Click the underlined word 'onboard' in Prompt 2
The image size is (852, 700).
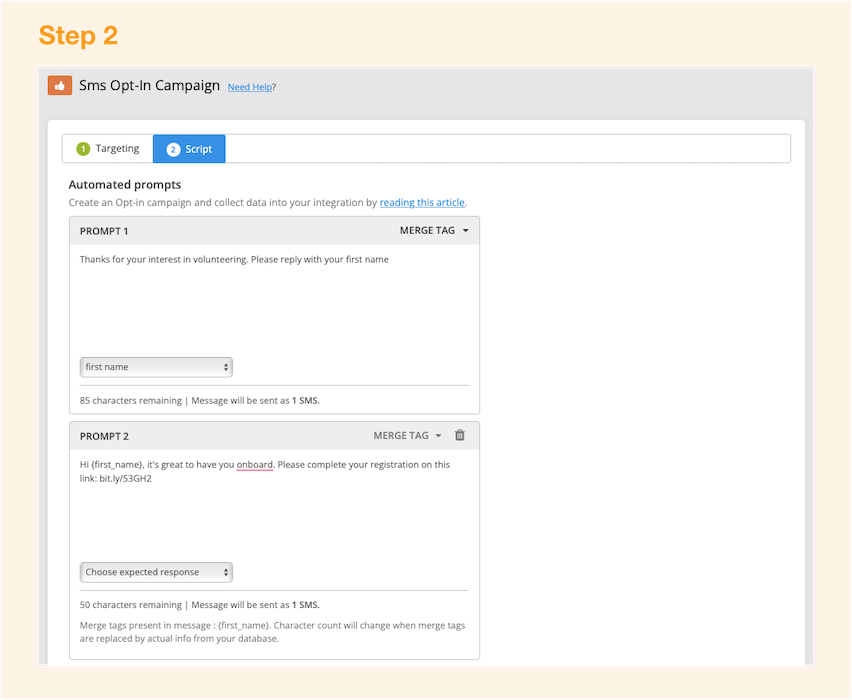[255, 465]
